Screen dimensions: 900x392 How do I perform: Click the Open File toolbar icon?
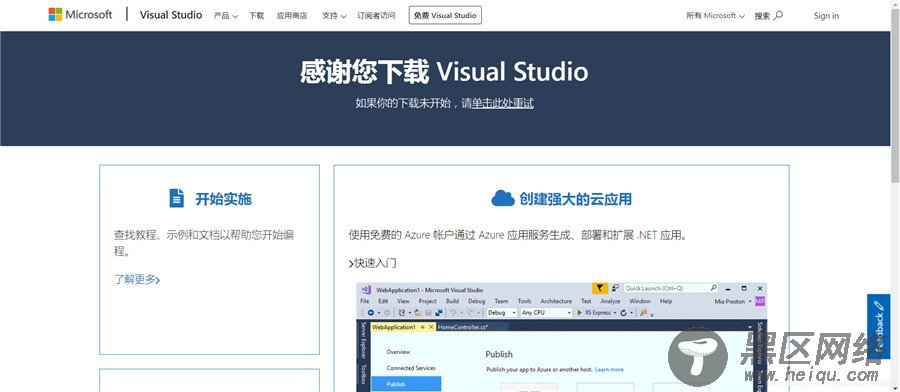coord(418,313)
